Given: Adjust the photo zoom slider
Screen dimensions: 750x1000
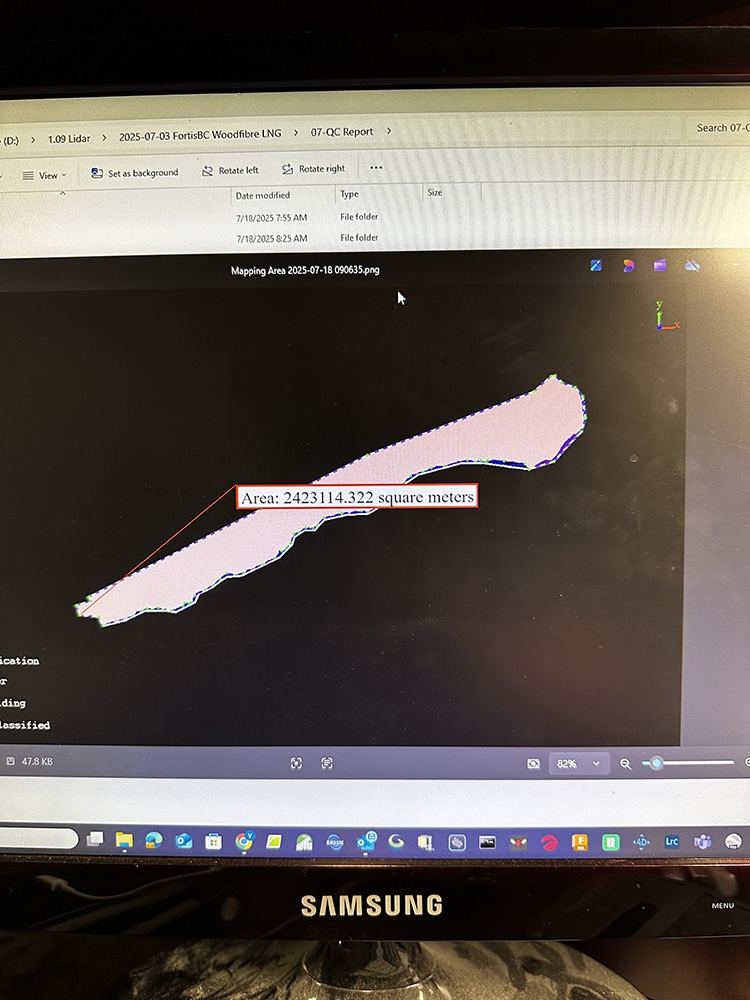Looking at the screenshot, I should 657,763.
